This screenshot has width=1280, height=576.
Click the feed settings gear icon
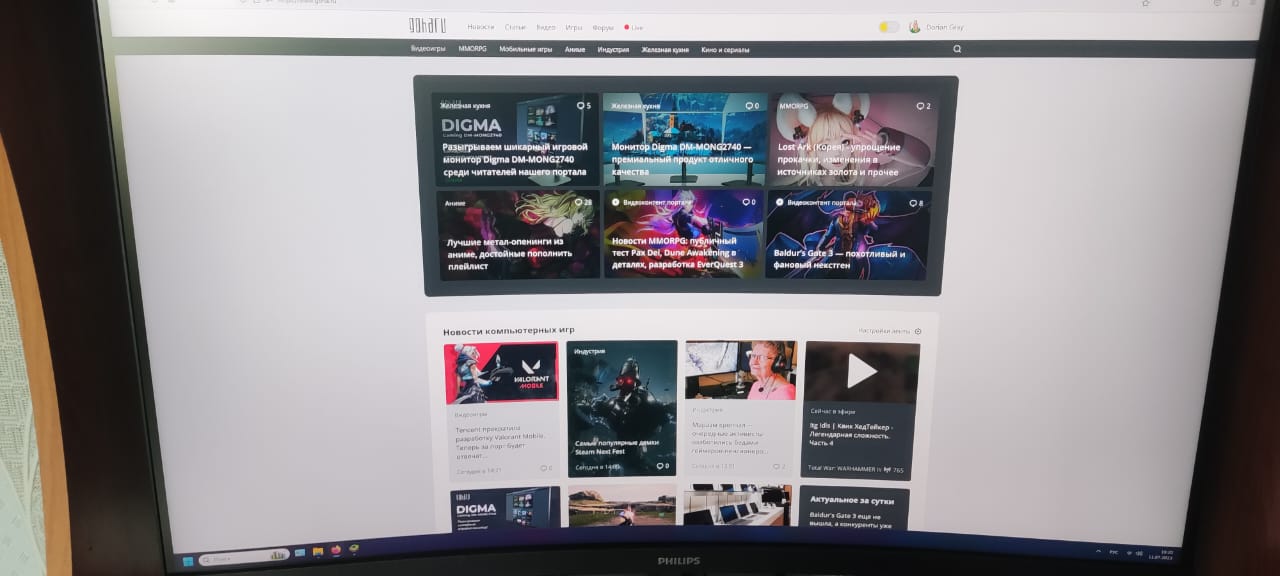[x=918, y=331]
